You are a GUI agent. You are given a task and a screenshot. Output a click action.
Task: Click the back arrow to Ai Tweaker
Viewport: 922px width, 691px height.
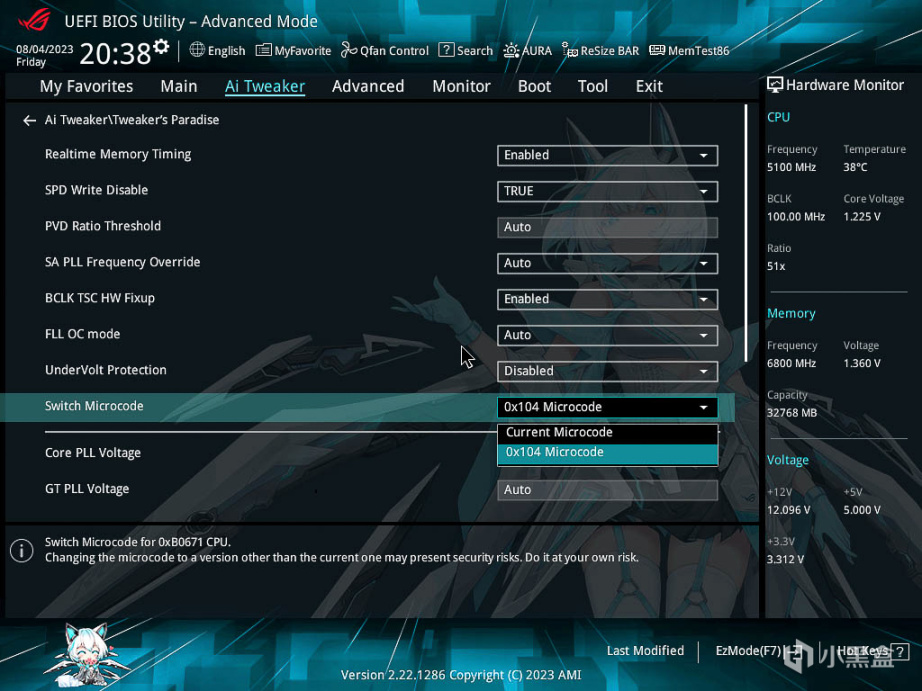tap(29, 121)
